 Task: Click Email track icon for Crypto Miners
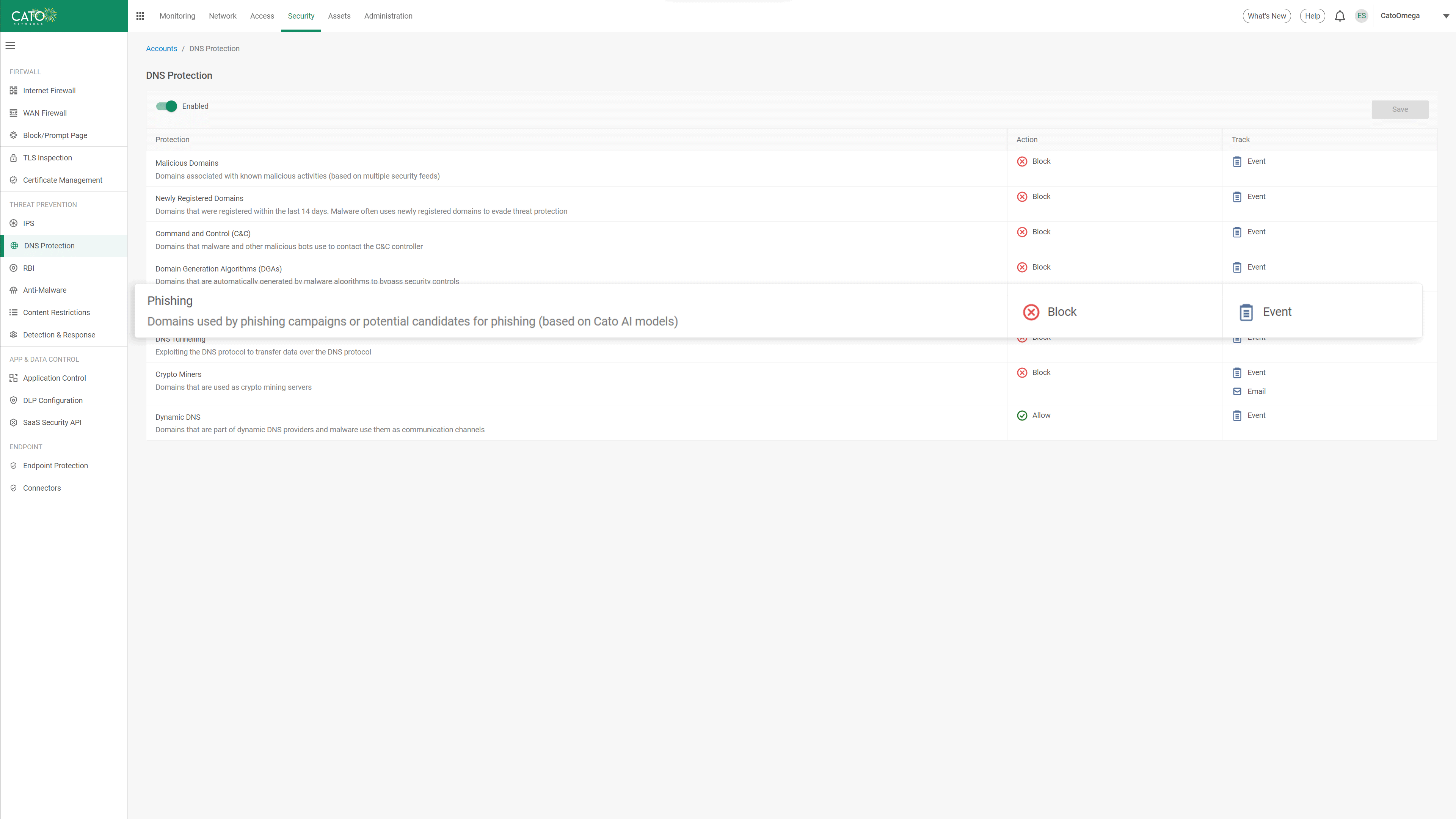coord(1237,391)
